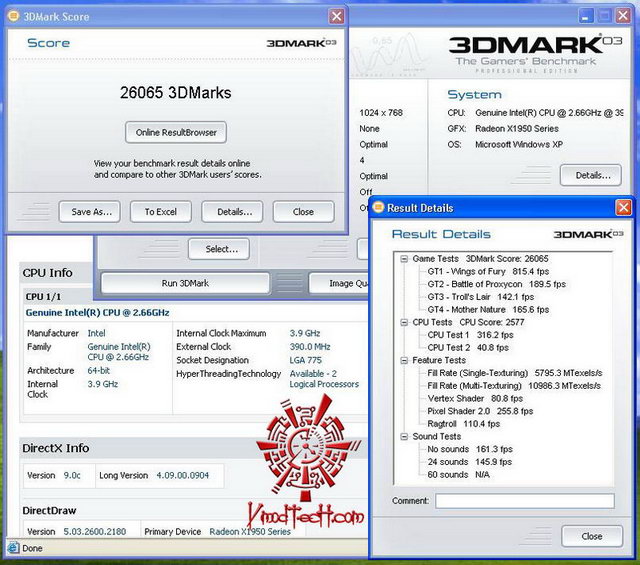The width and height of the screenshot is (640, 565).
Task: Click OS Microsoft Windows XP in System panel
Action: point(518,145)
